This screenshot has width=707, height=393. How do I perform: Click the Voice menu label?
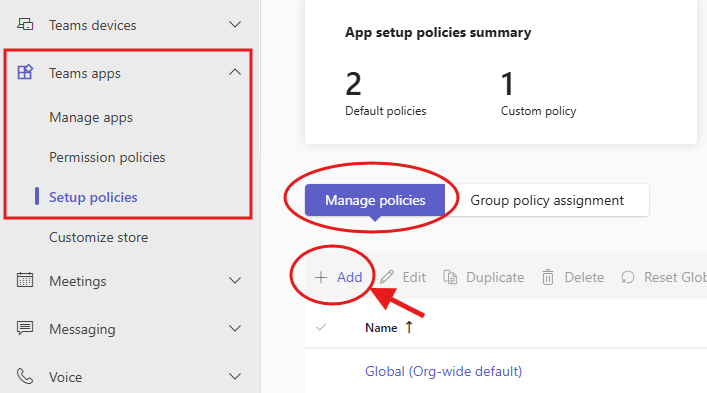click(x=66, y=377)
